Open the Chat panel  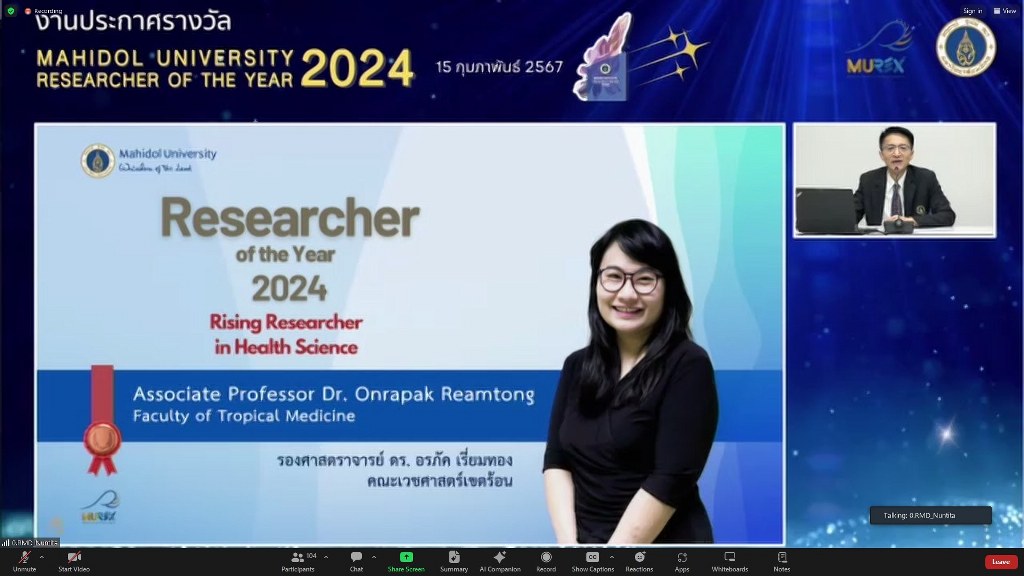pyautogui.click(x=356, y=560)
